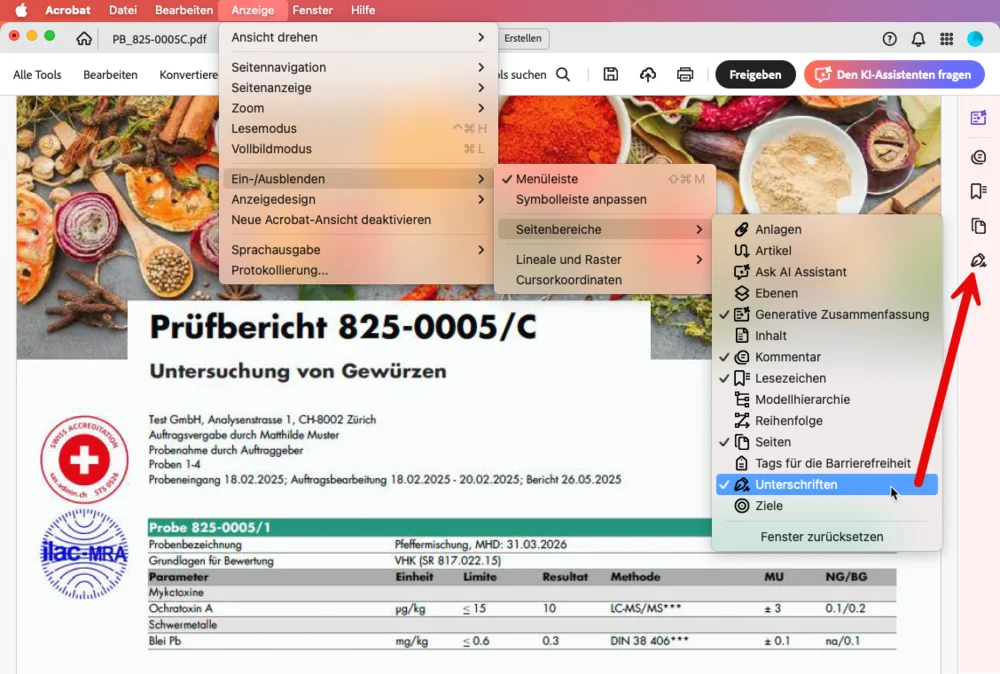Image resolution: width=1000 pixels, height=674 pixels.
Task: Uncheck Unterschriften in the Seitenbereiche submenu
Action: 796,485
